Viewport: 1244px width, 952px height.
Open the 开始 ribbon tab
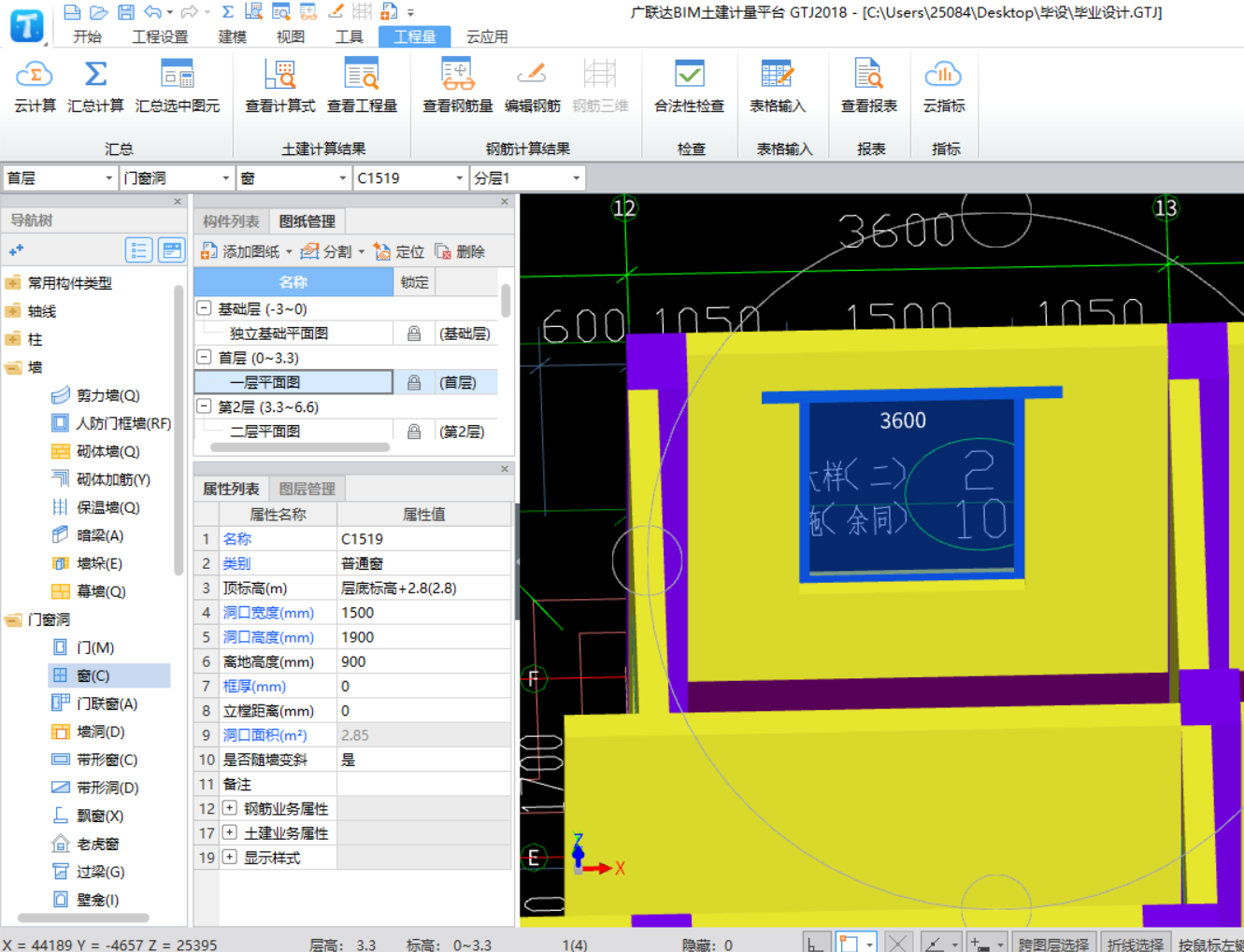click(88, 36)
